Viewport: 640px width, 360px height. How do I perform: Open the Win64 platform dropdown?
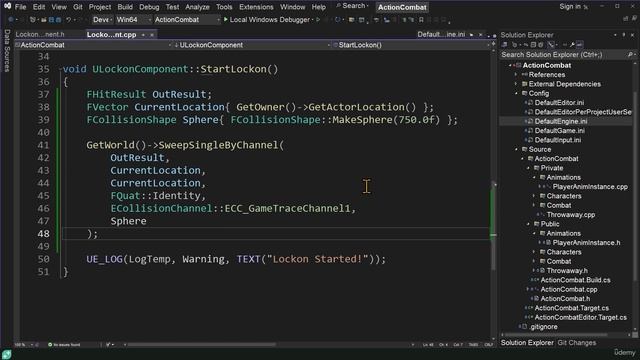point(133,20)
